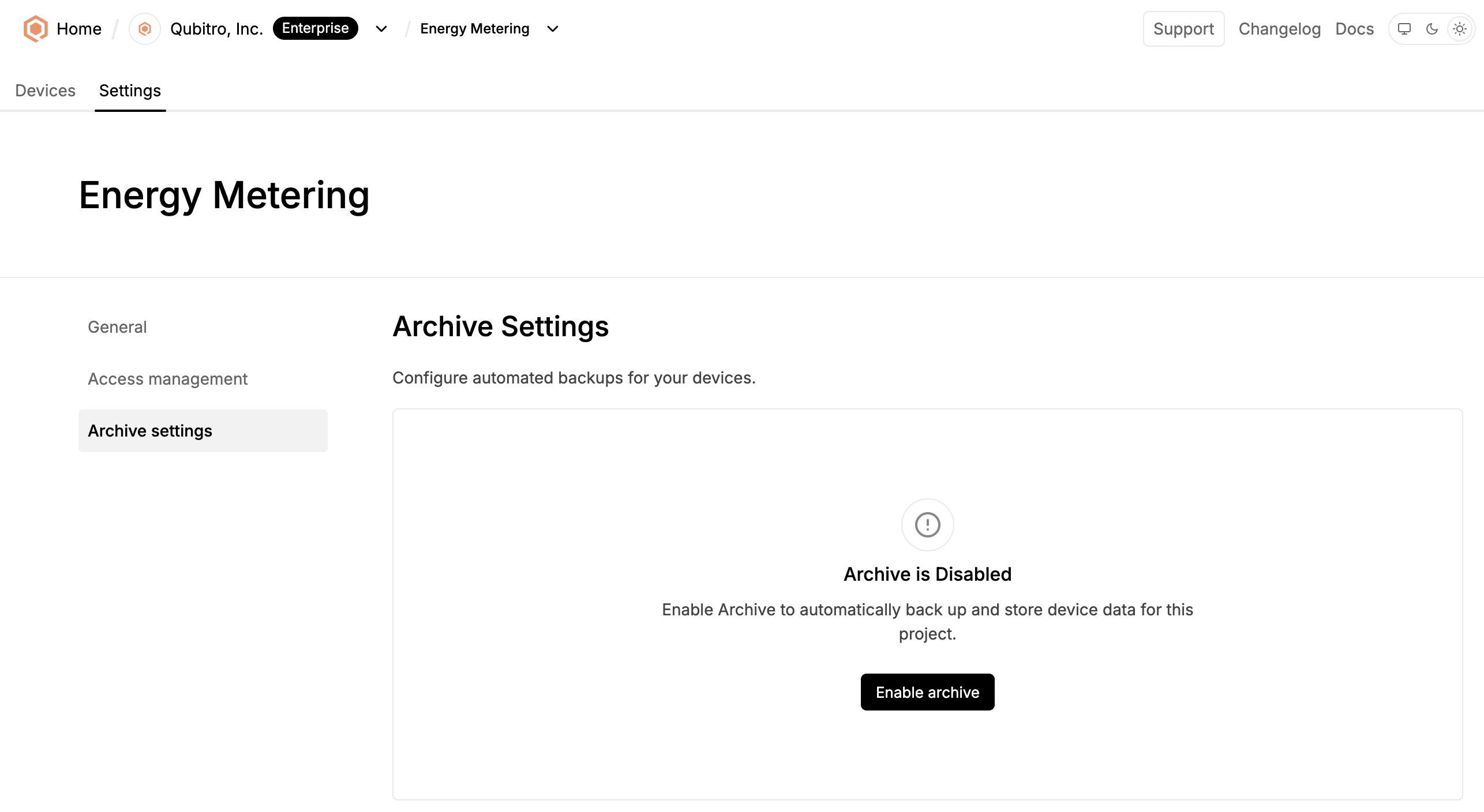1484x812 pixels.
Task: Select the Settings tab
Action: coord(130,91)
